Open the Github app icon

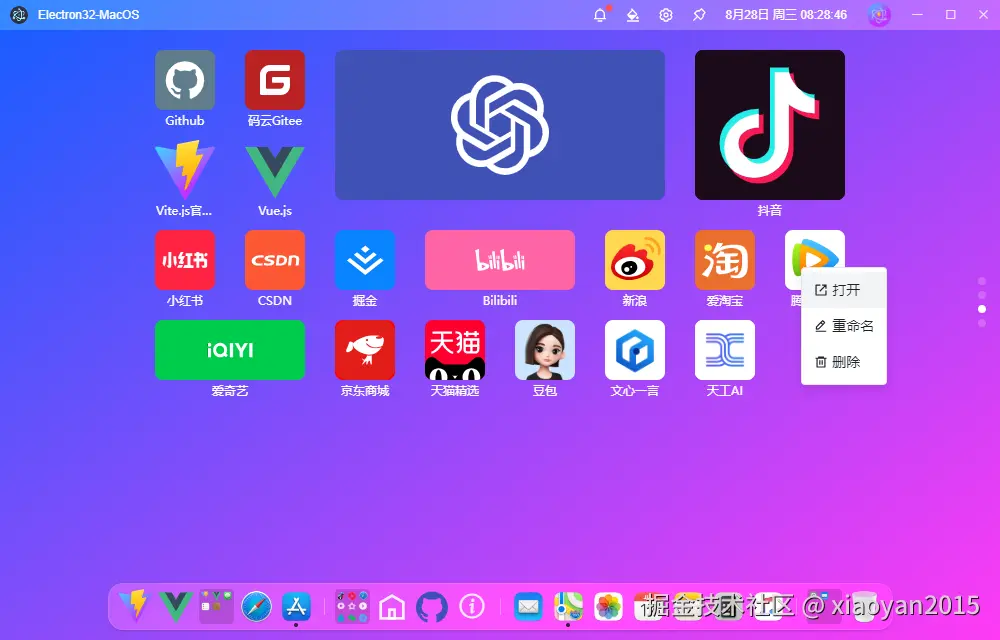[x=185, y=80]
